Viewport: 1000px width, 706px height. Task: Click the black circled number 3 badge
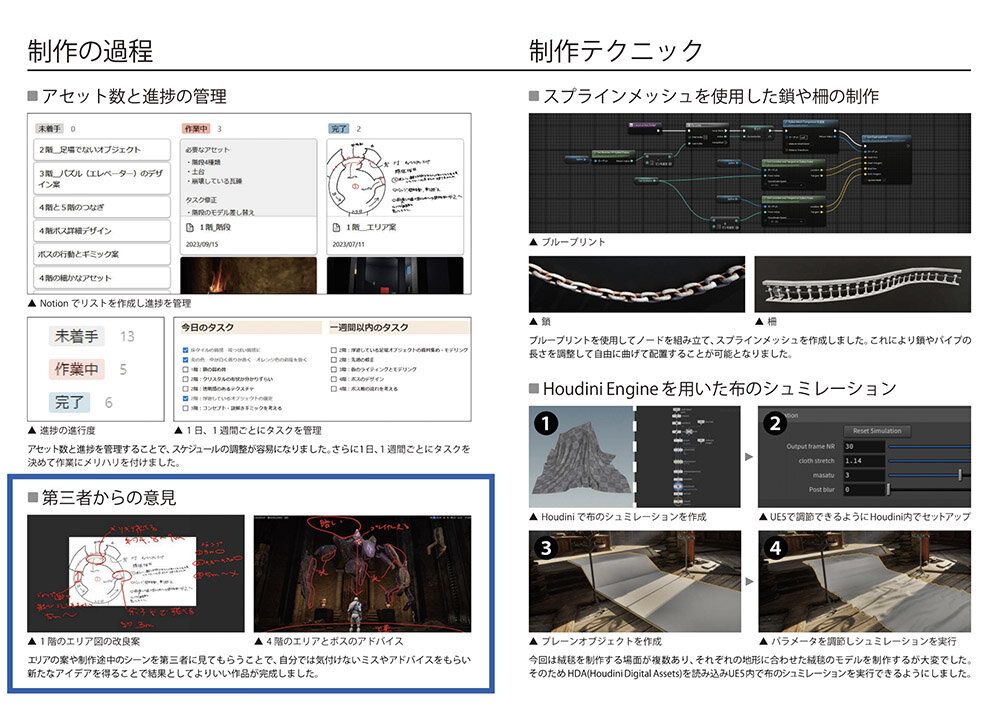pyautogui.click(x=546, y=546)
